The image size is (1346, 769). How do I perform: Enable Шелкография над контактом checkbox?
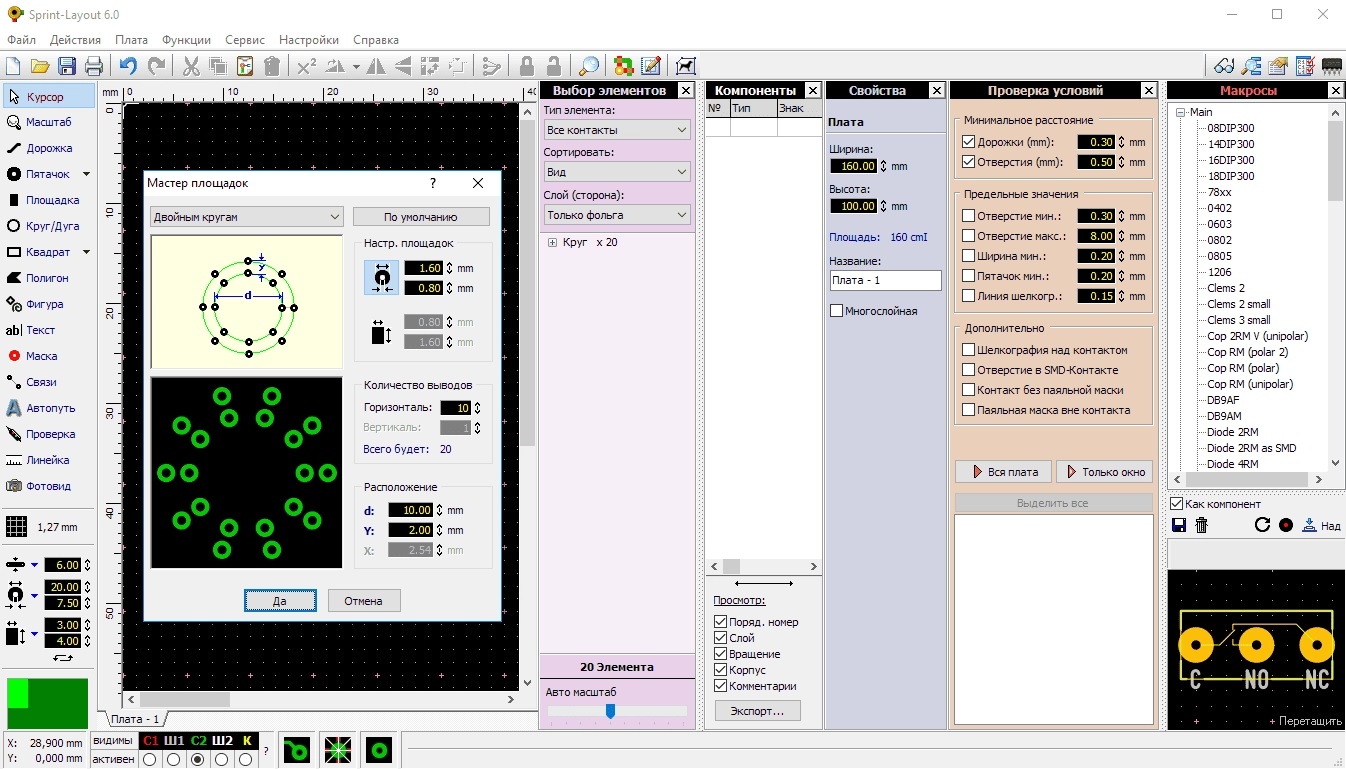[968, 350]
